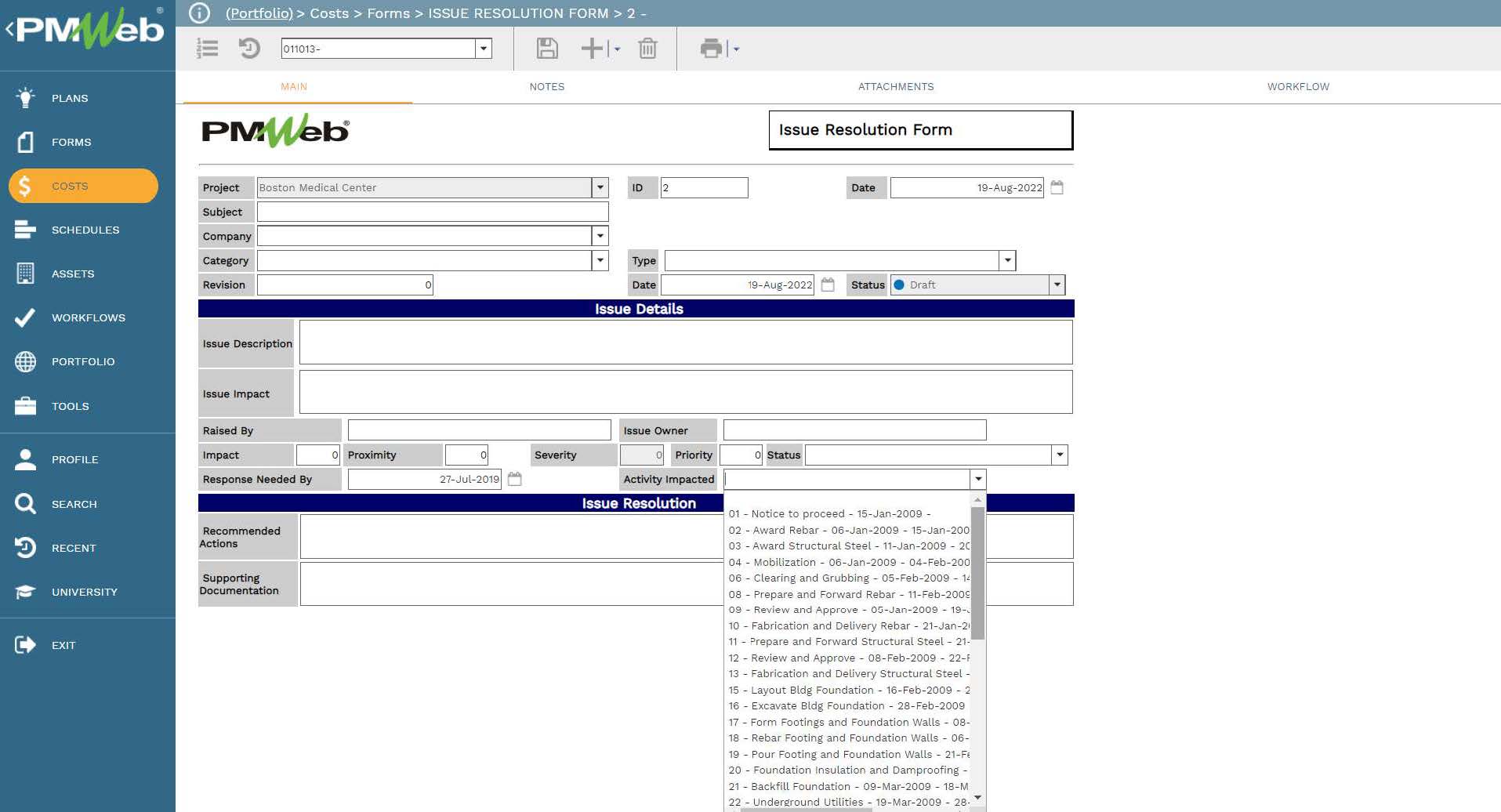Click the Delete trash can icon
The image size is (1501, 812).
pyautogui.click(x=647, y=49)
